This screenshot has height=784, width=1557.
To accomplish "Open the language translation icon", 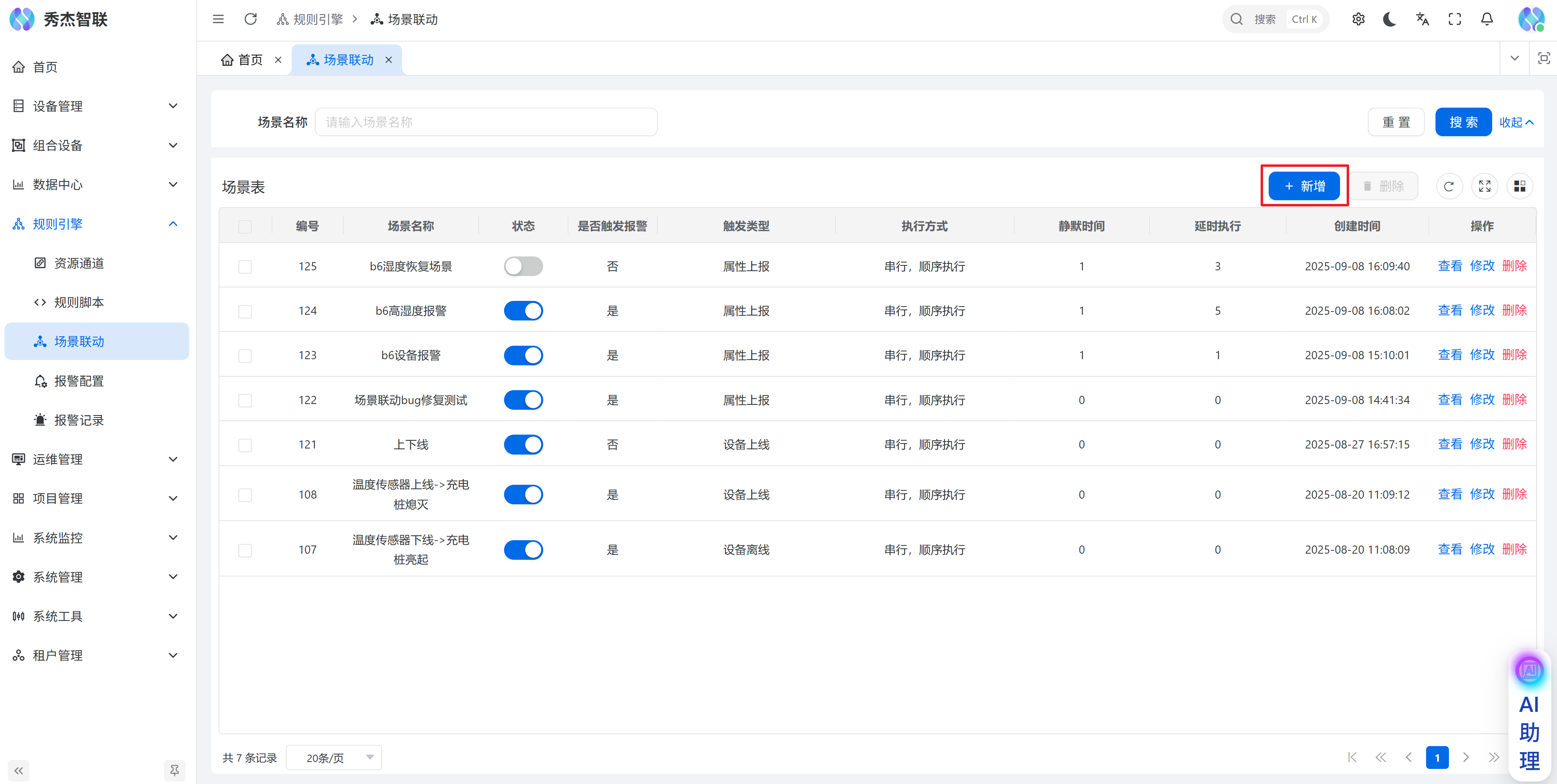I will click(x=1422, y=19).
